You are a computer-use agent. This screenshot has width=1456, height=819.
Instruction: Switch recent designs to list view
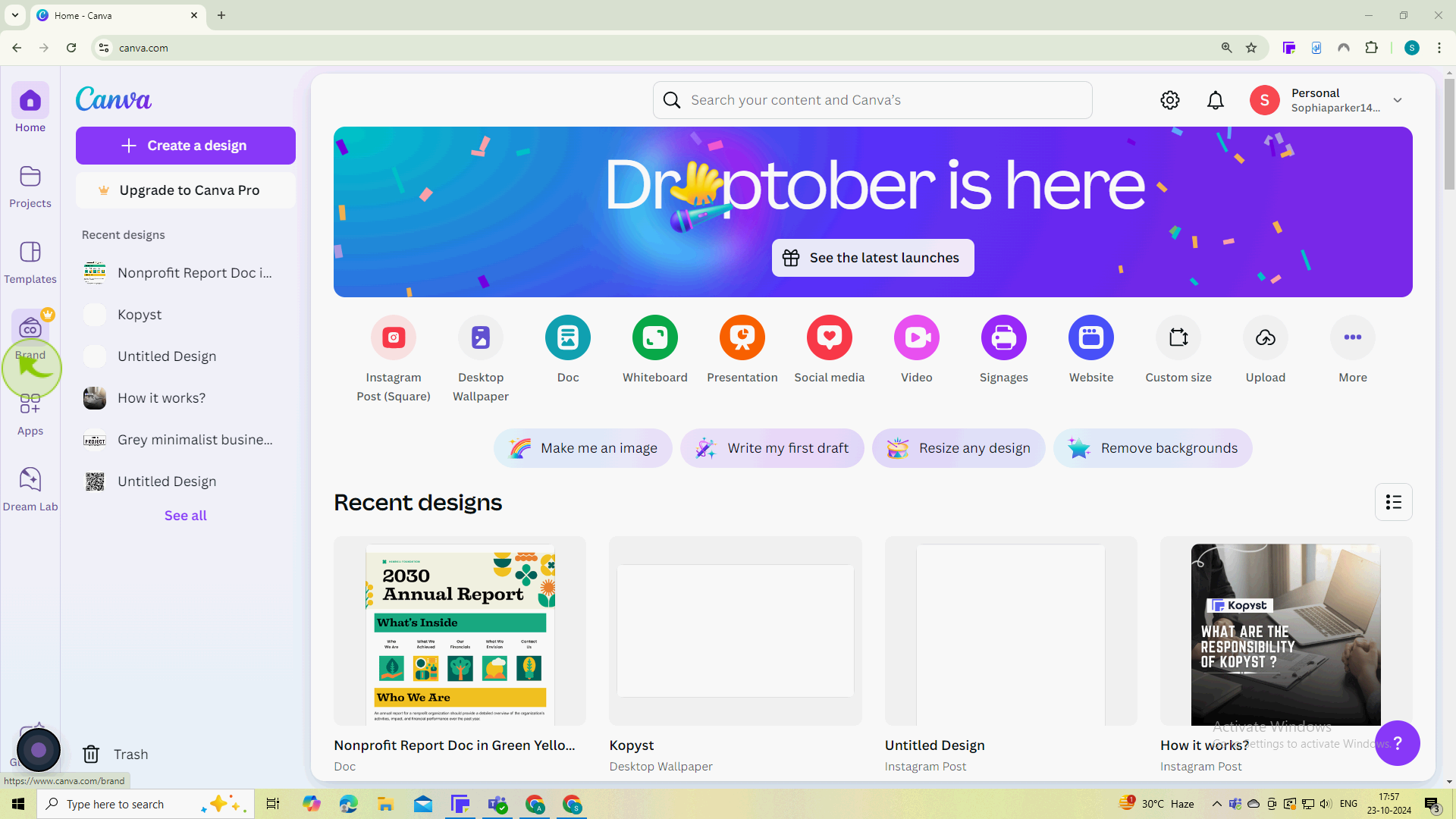click(x=1394, y=502)
